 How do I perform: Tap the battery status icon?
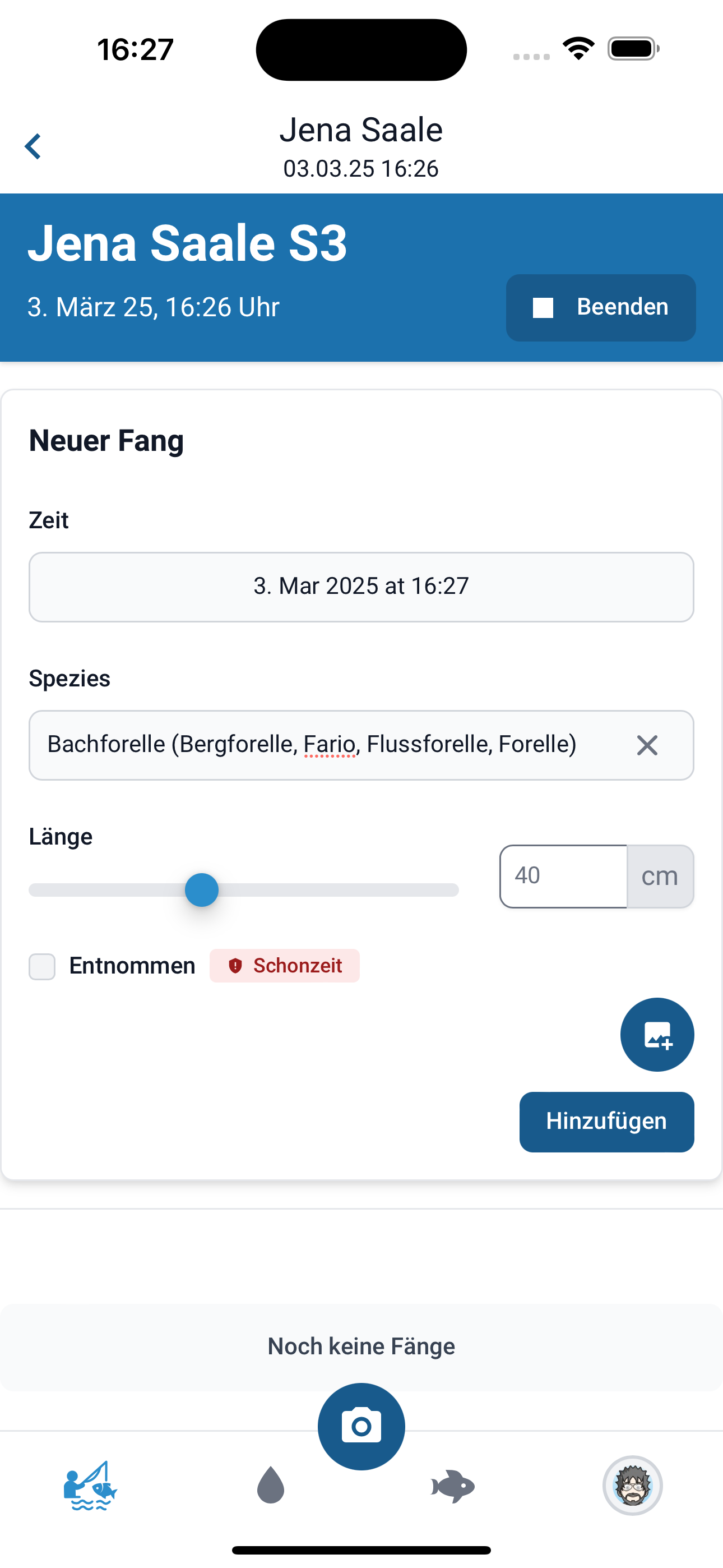[x=633, y=49]
